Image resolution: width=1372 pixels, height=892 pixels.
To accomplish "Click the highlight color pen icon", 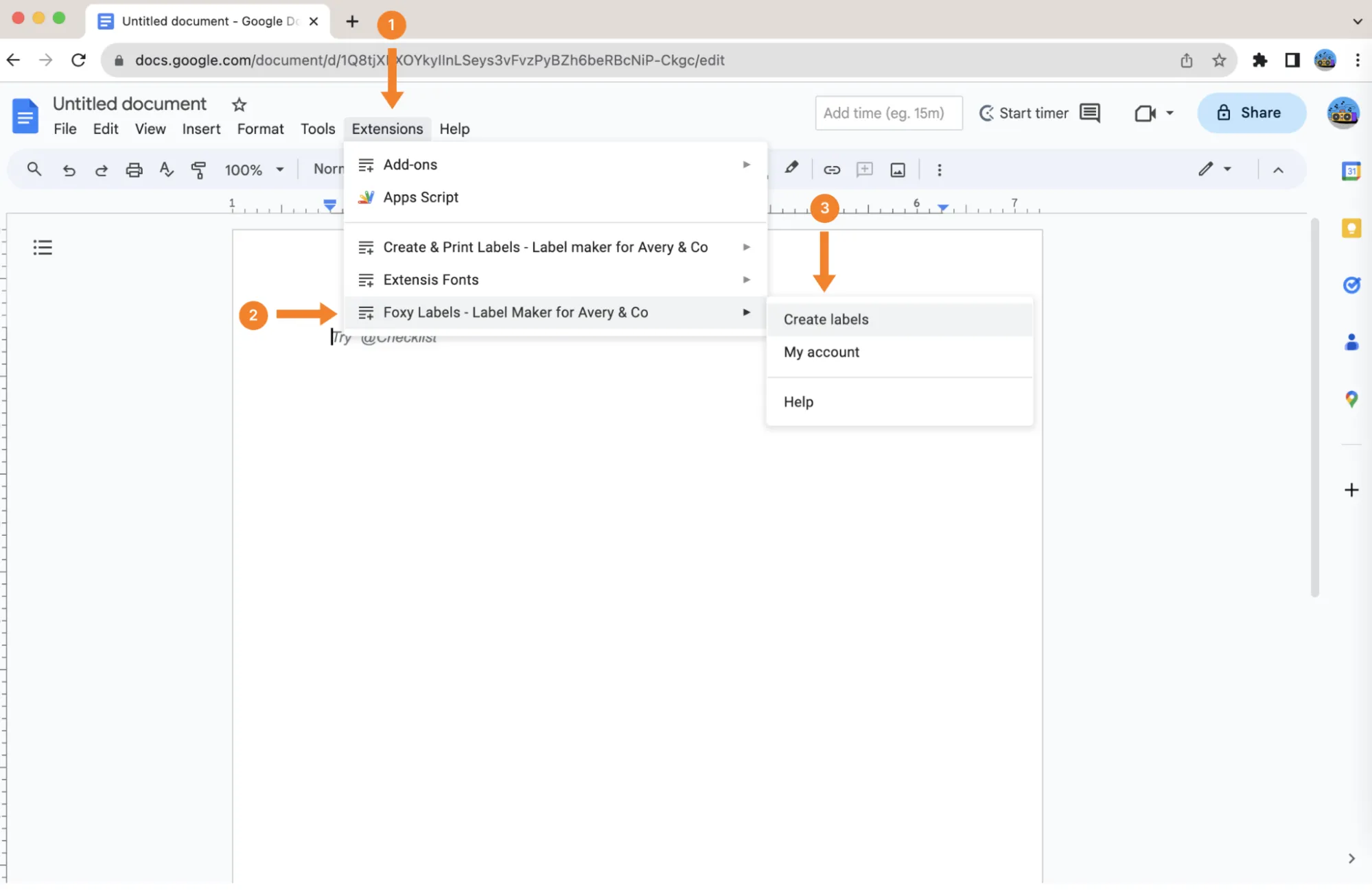I will point(791,168).
